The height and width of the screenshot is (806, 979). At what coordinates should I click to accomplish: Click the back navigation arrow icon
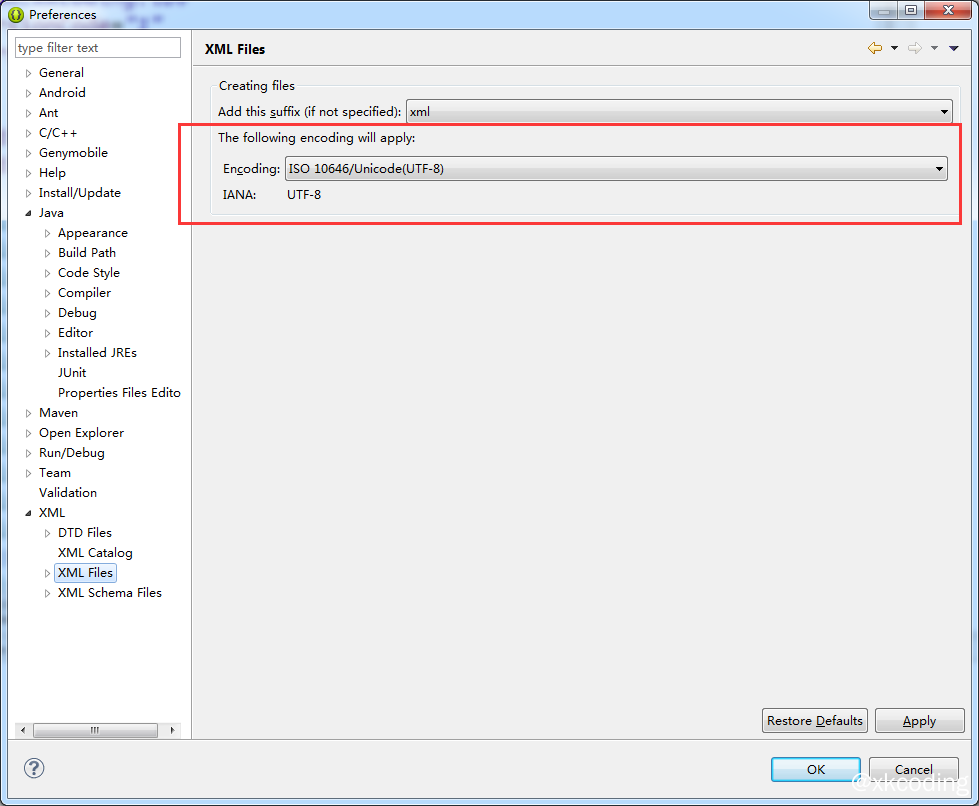click(875, 48)
